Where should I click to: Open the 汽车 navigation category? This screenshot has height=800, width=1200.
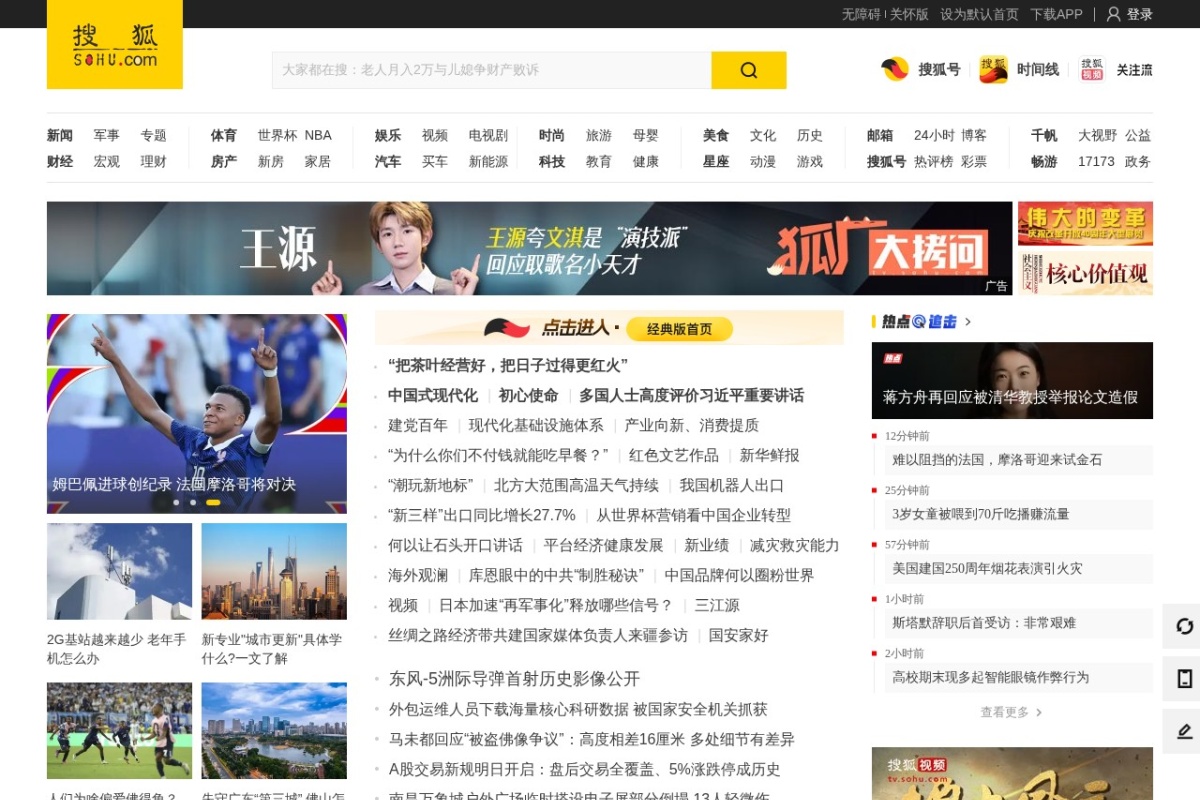[x=388, y=161]
